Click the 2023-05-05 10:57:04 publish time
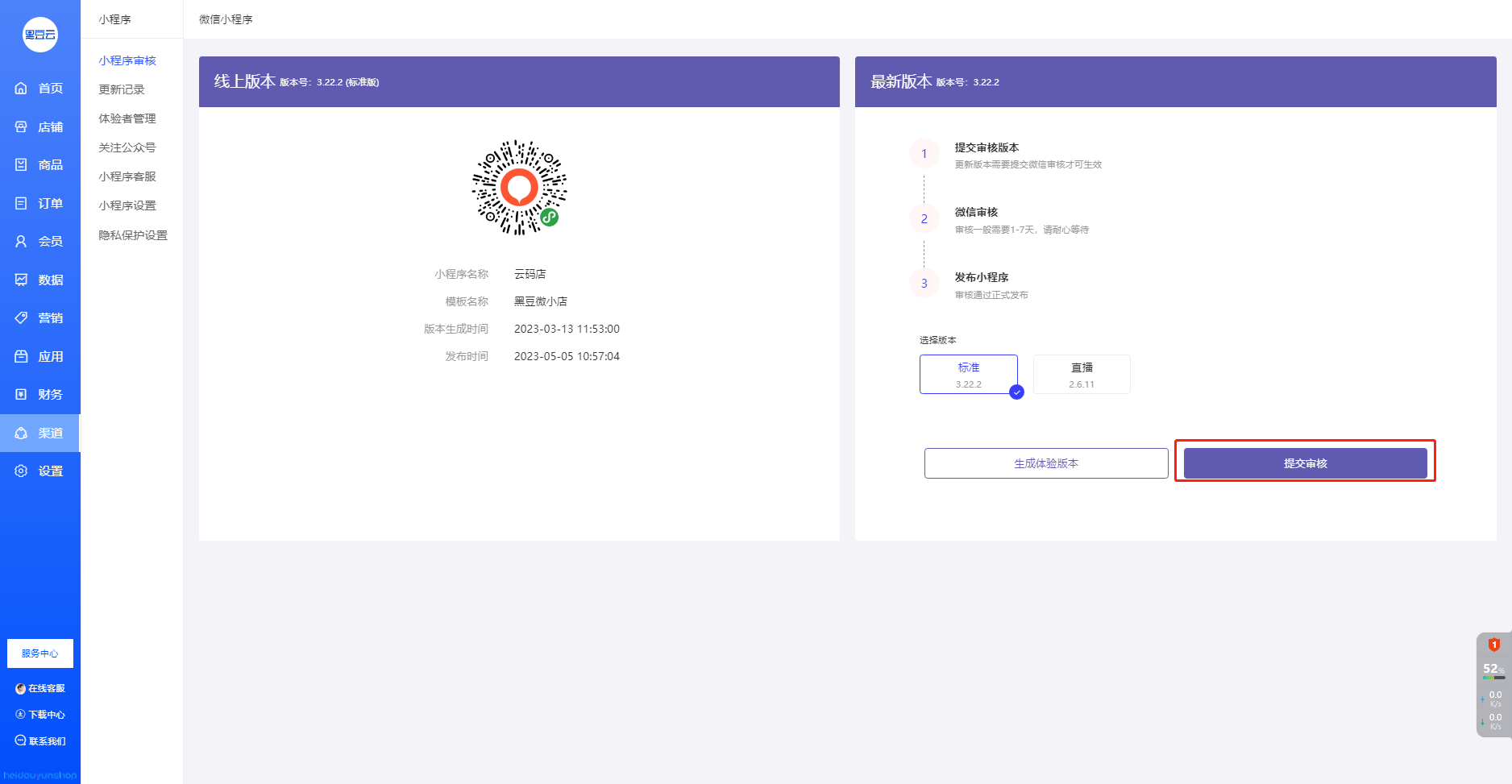 point(567,357)
